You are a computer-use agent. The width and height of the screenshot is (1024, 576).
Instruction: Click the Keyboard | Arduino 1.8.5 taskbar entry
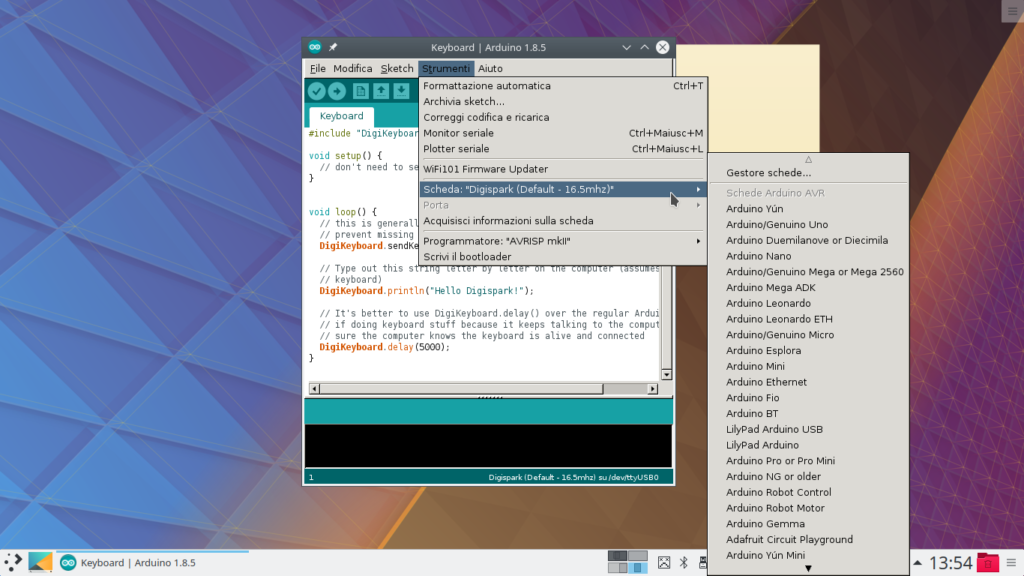pos(152,562)
